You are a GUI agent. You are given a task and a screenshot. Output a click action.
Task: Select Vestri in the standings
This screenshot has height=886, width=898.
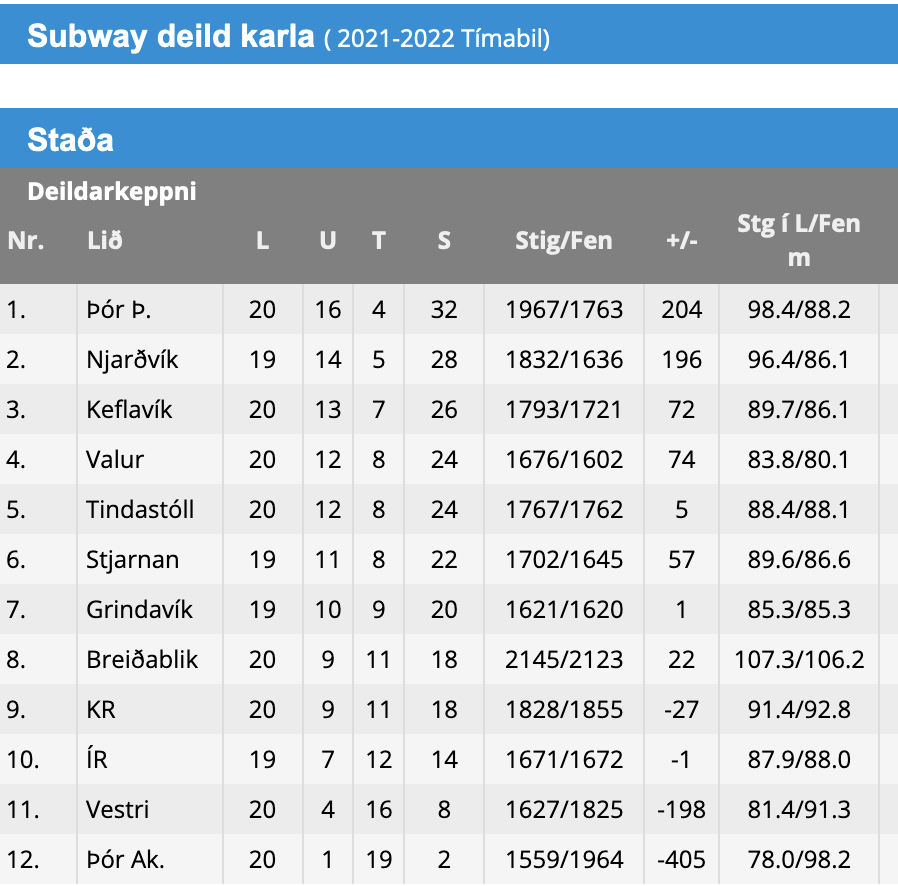(x=117, y=809)
